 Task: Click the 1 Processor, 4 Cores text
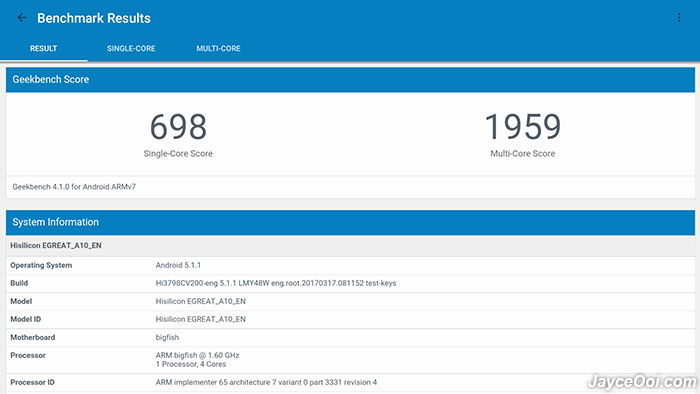pos(191,364)
